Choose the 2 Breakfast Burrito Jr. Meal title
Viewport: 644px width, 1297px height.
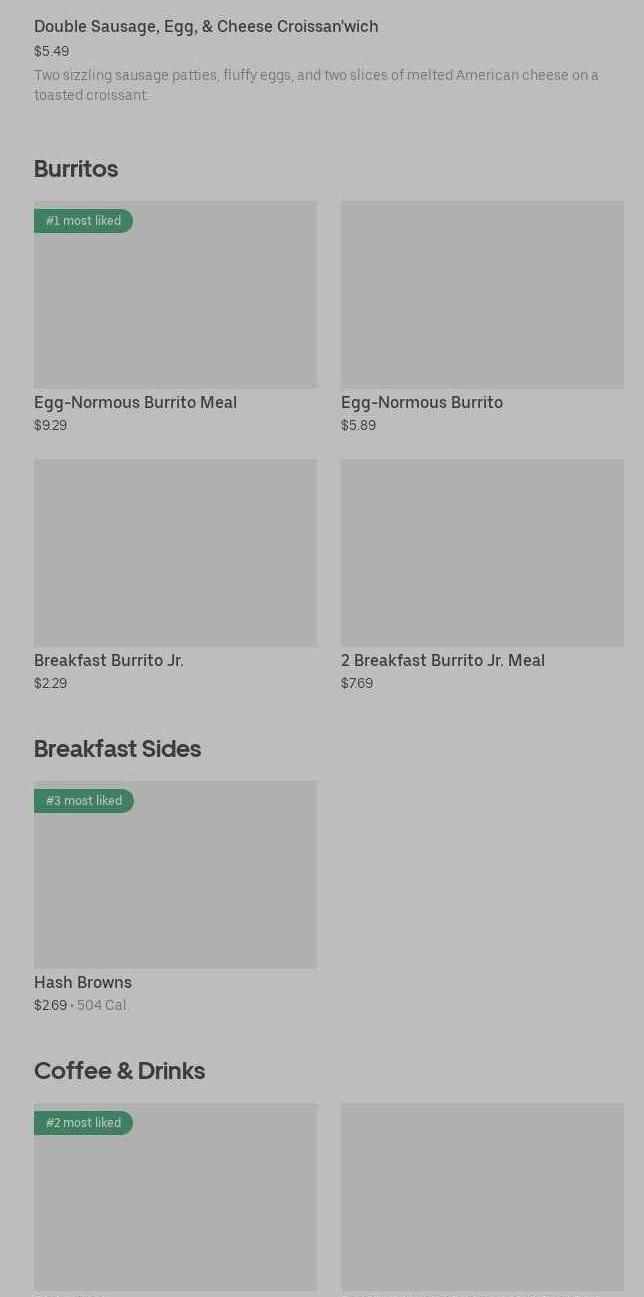442,660
